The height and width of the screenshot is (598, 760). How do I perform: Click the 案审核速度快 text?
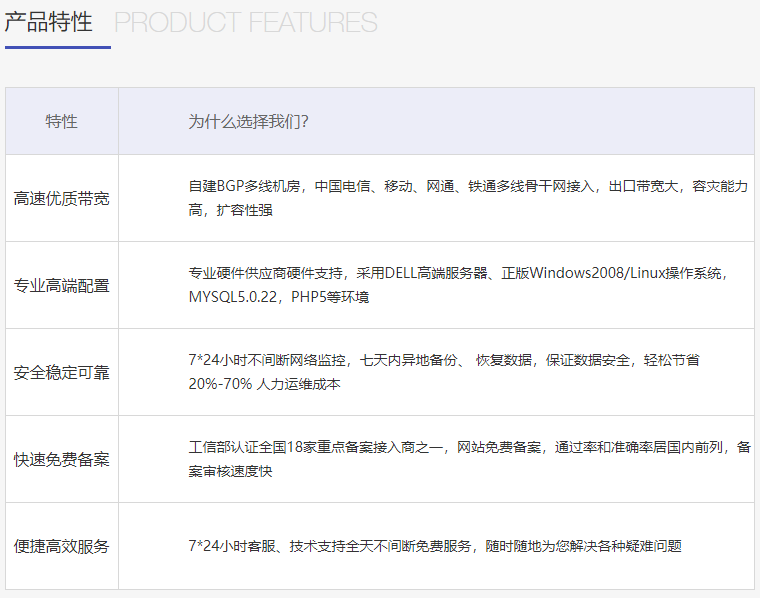[230, 471]
